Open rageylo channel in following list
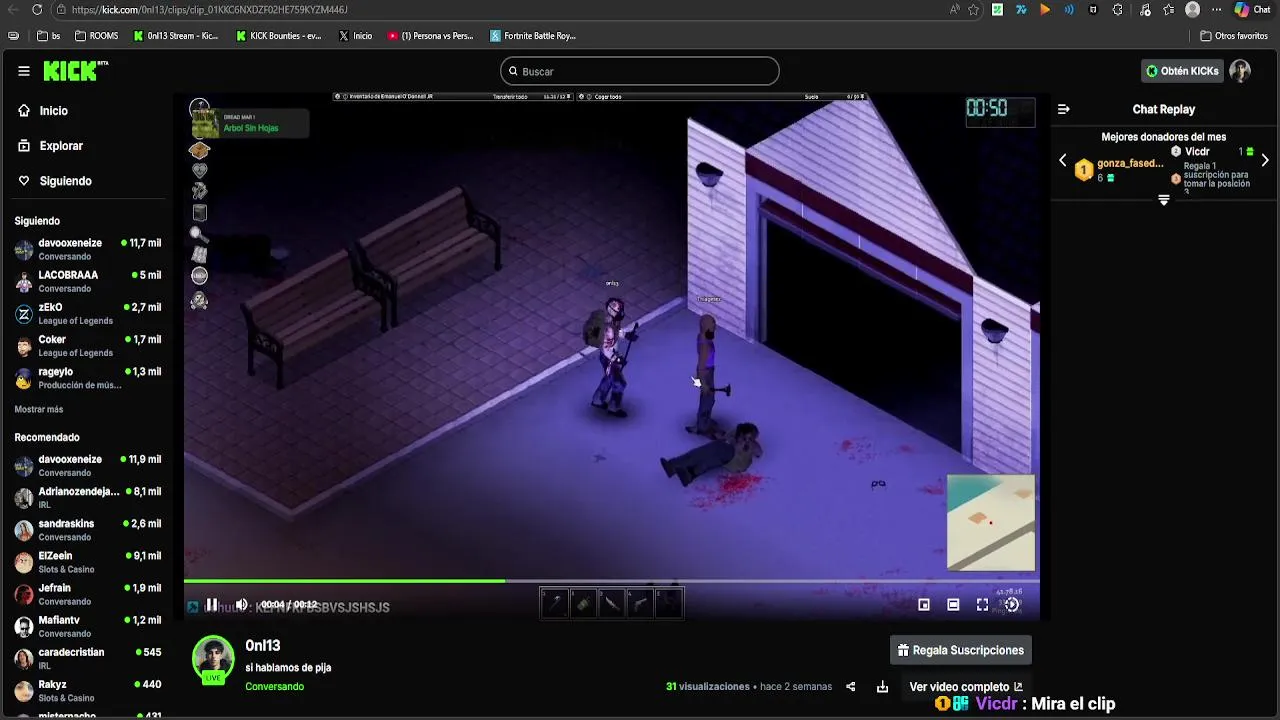Screen dimensions: 1280x720 point(88,378)
